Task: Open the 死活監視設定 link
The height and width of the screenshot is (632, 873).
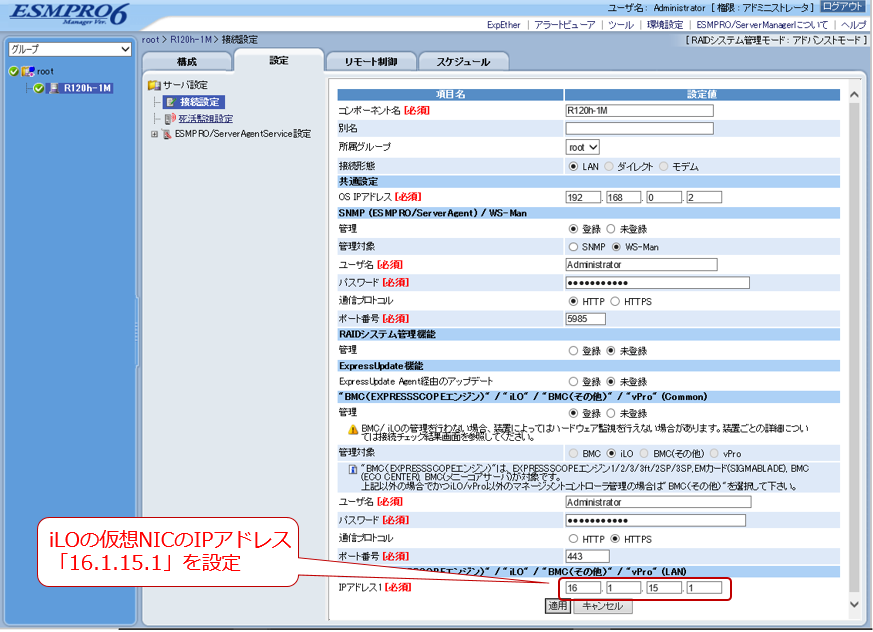Action: click(205, 119)
